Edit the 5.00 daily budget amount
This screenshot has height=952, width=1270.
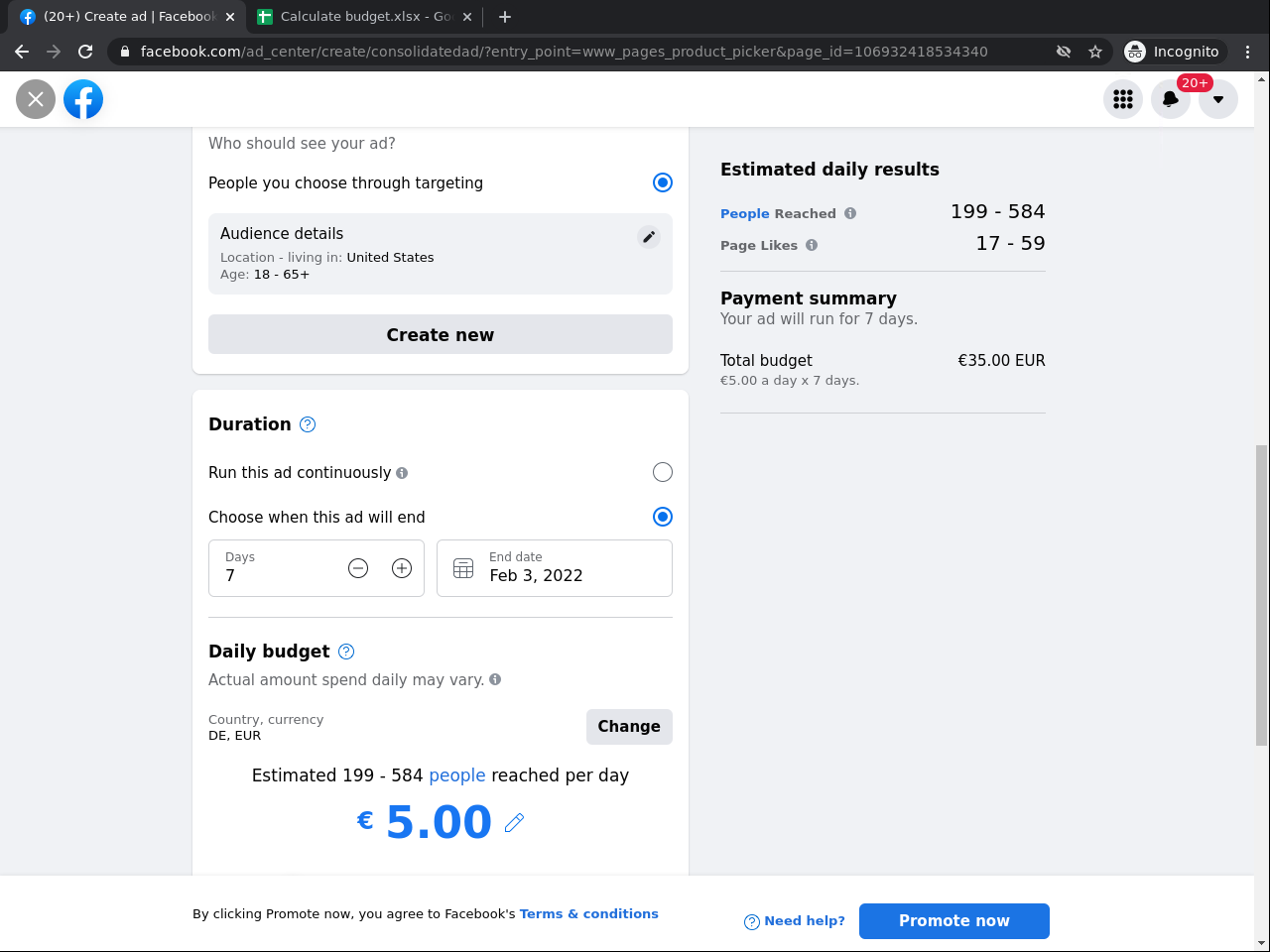pos(514,822)
